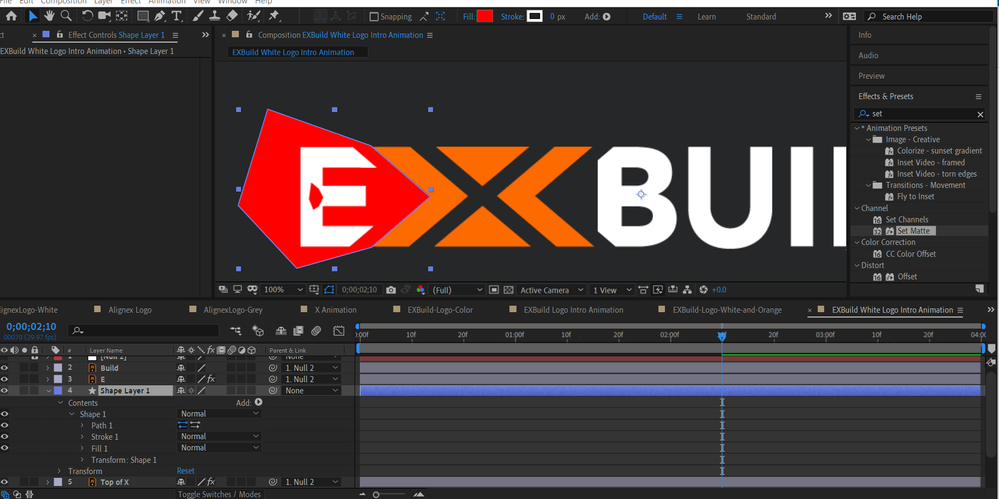
Task: Open the Preview panel heading
Action: (872, 76)
